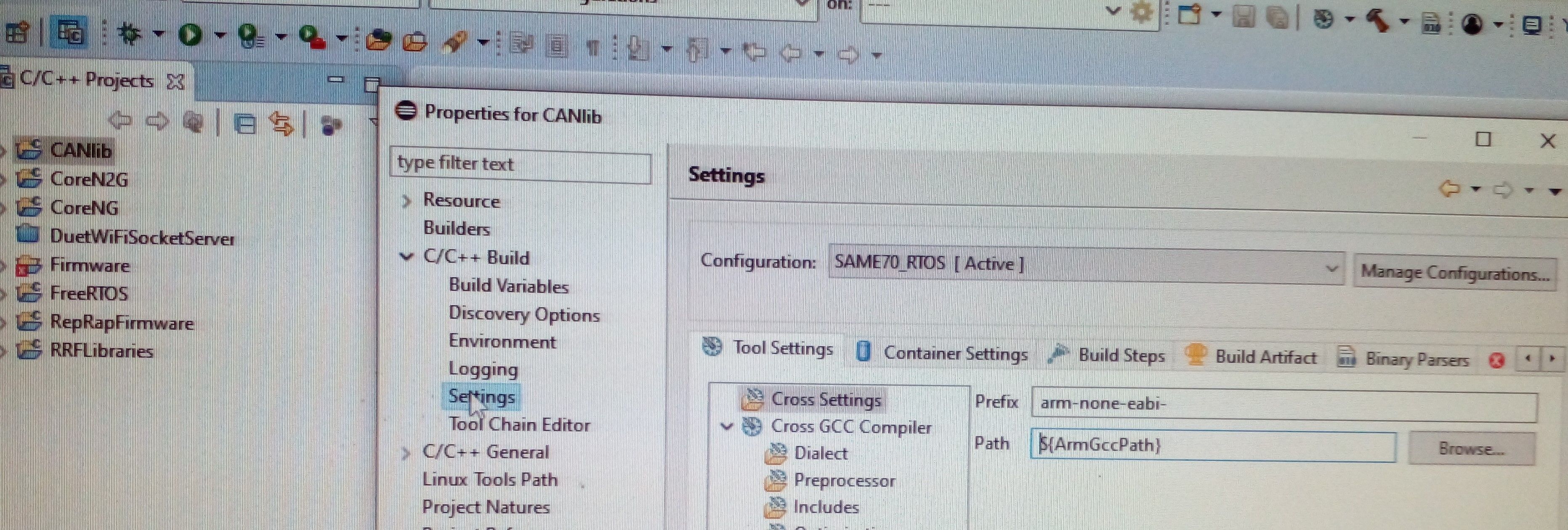
Task: Switch to the Build Steps tab
Action: click(1108, 354)
